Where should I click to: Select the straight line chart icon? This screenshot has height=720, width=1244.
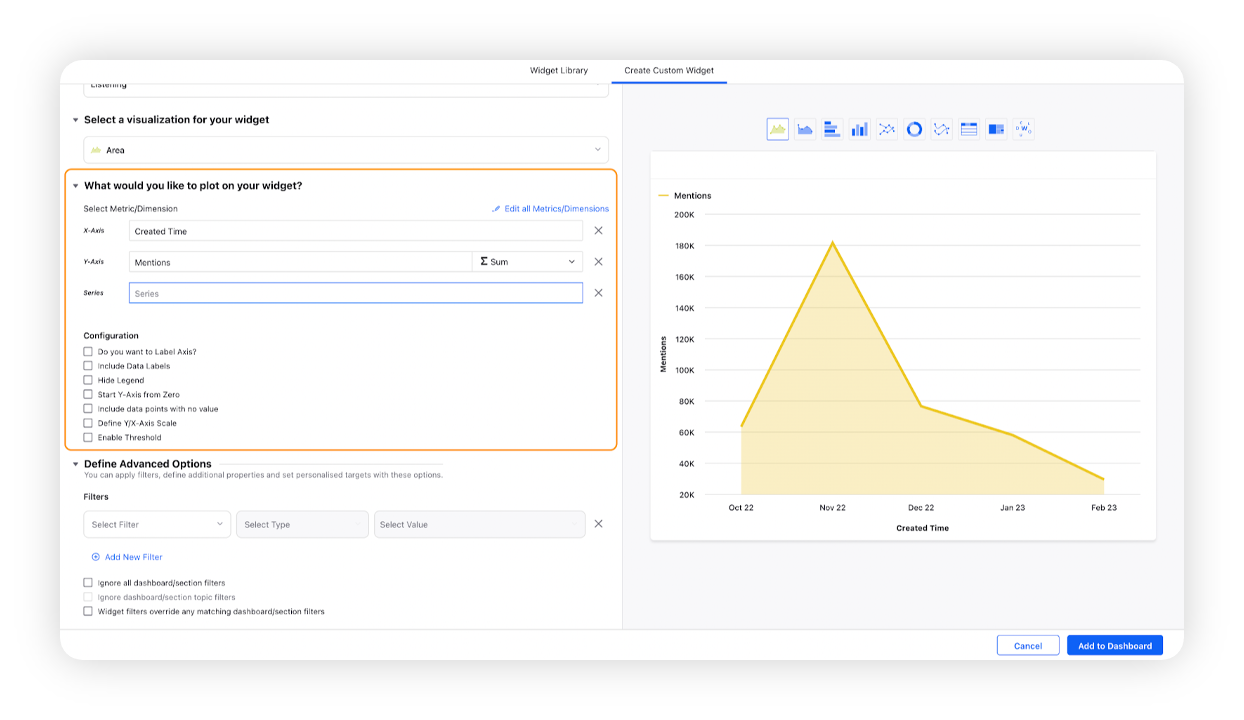(x=887, y=129)
